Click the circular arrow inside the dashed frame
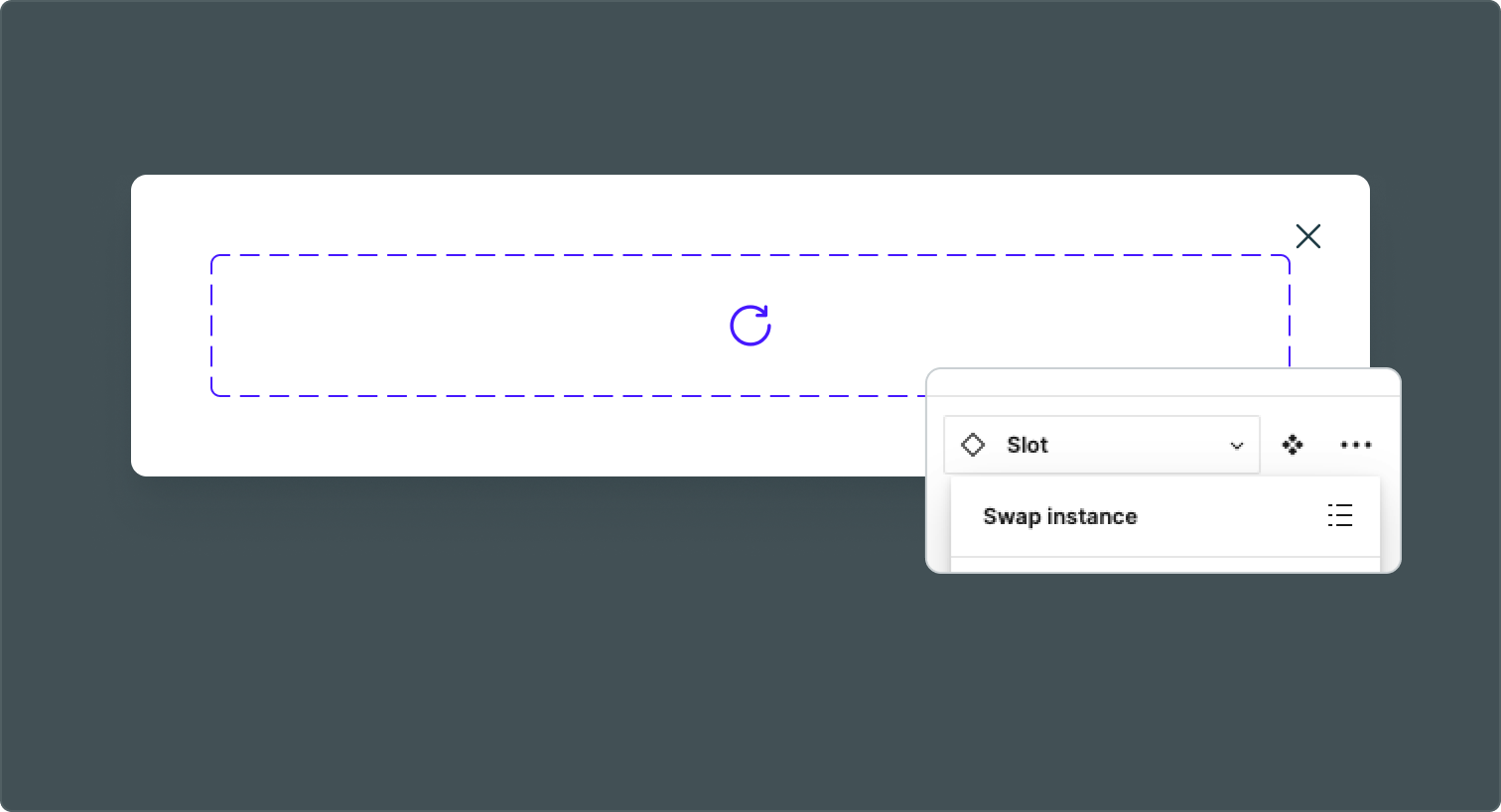1501x812 pixels. 751,325
